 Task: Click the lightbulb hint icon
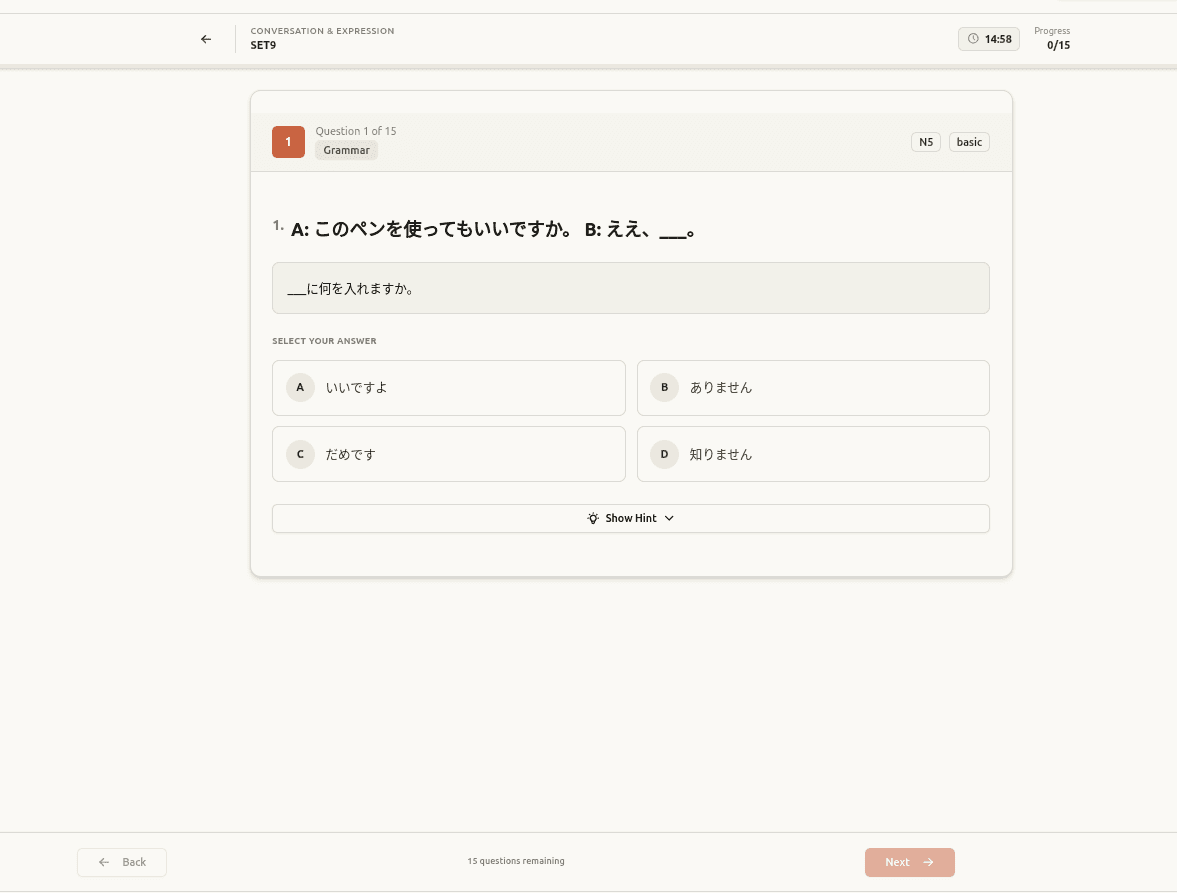[x=593, y=519]
